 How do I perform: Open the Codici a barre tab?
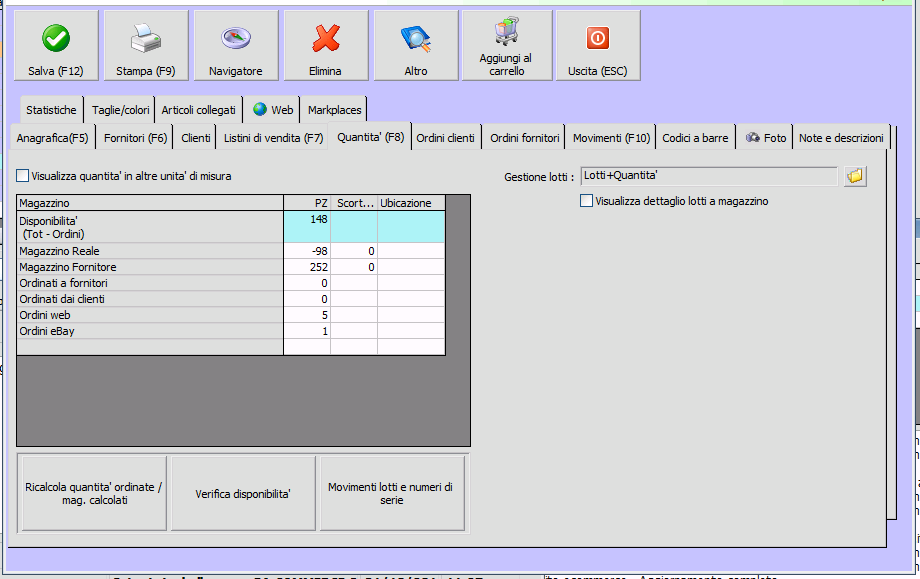[x=695, y=138]
